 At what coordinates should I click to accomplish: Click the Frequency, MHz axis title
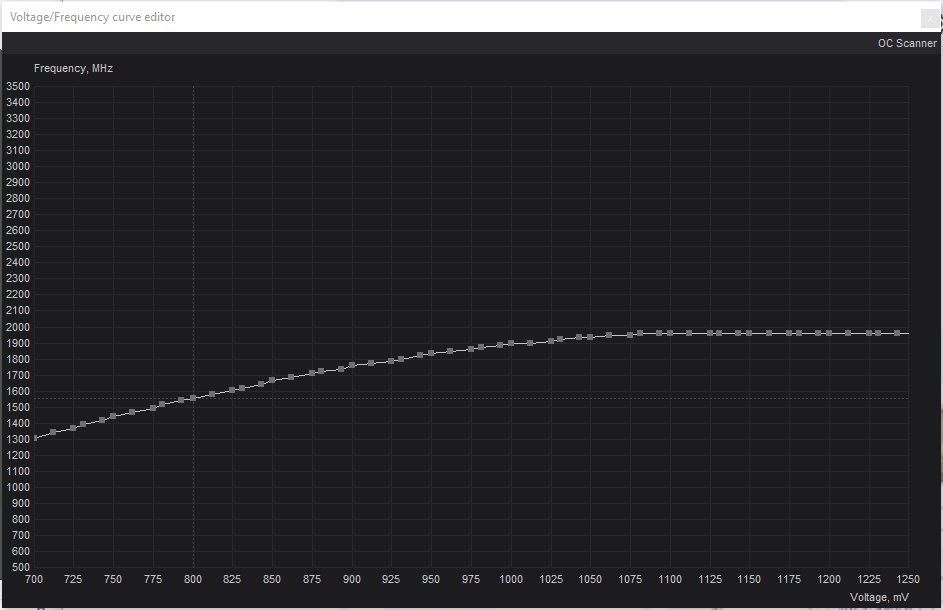pyautogui.click(x=74, y=68)
